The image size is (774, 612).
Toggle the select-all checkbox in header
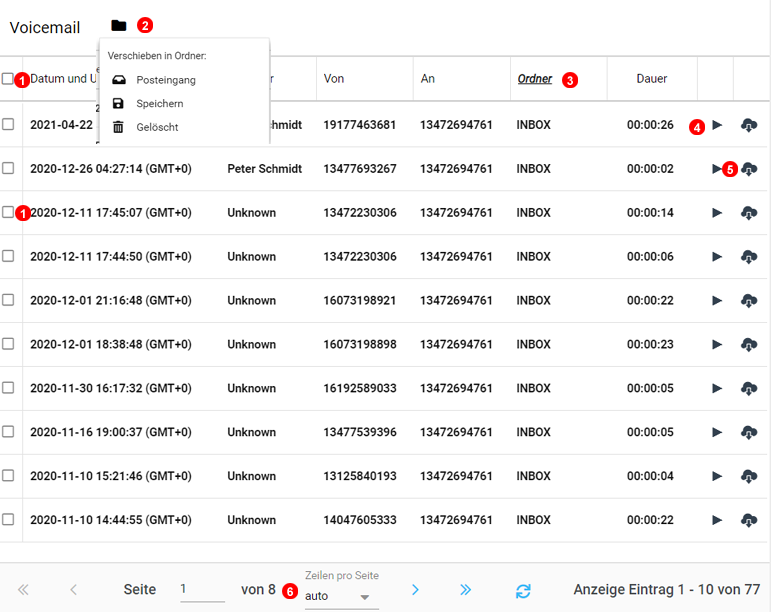[x=8, y=79]
